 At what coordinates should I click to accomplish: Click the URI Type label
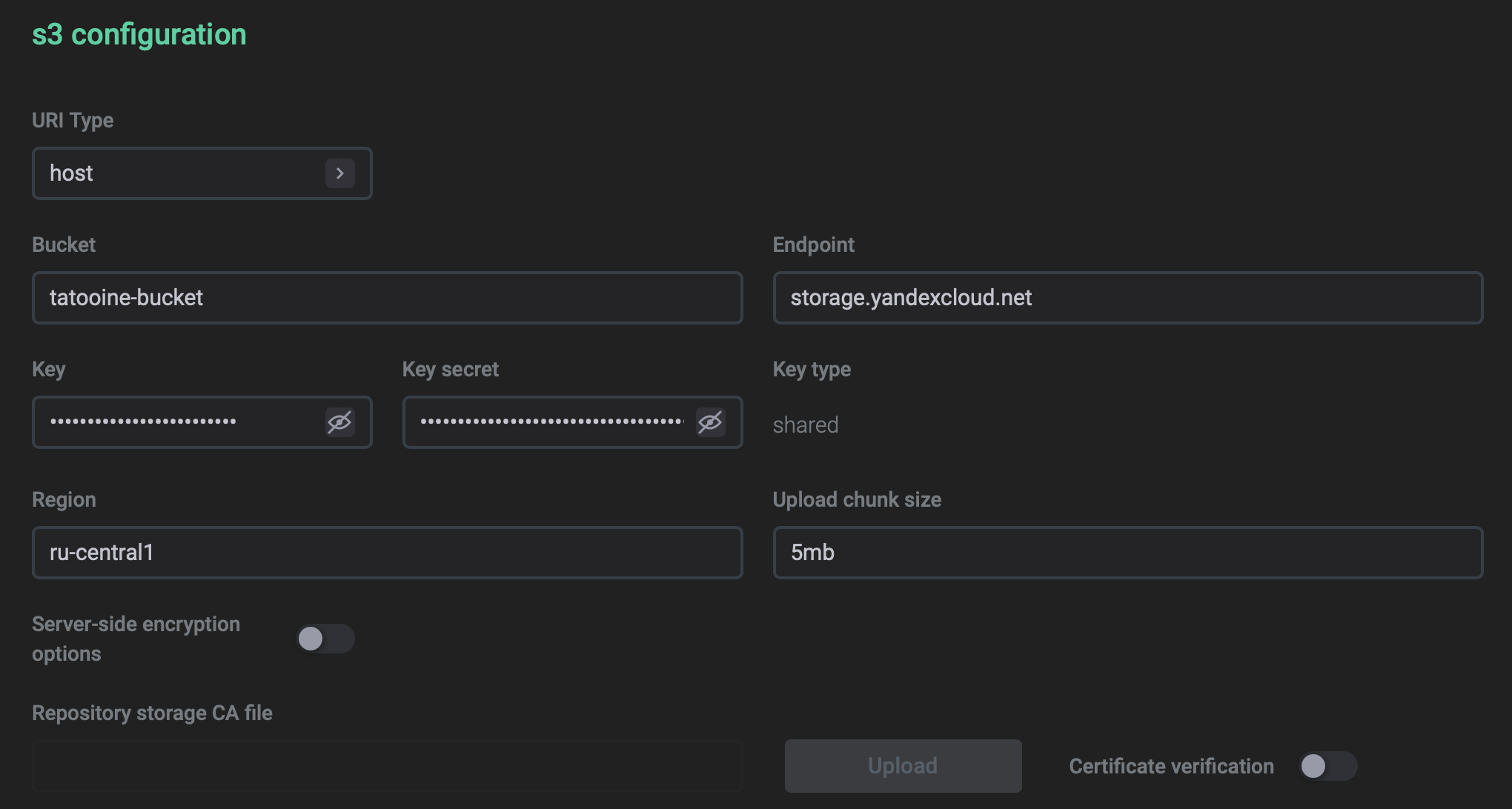point(73,120)
